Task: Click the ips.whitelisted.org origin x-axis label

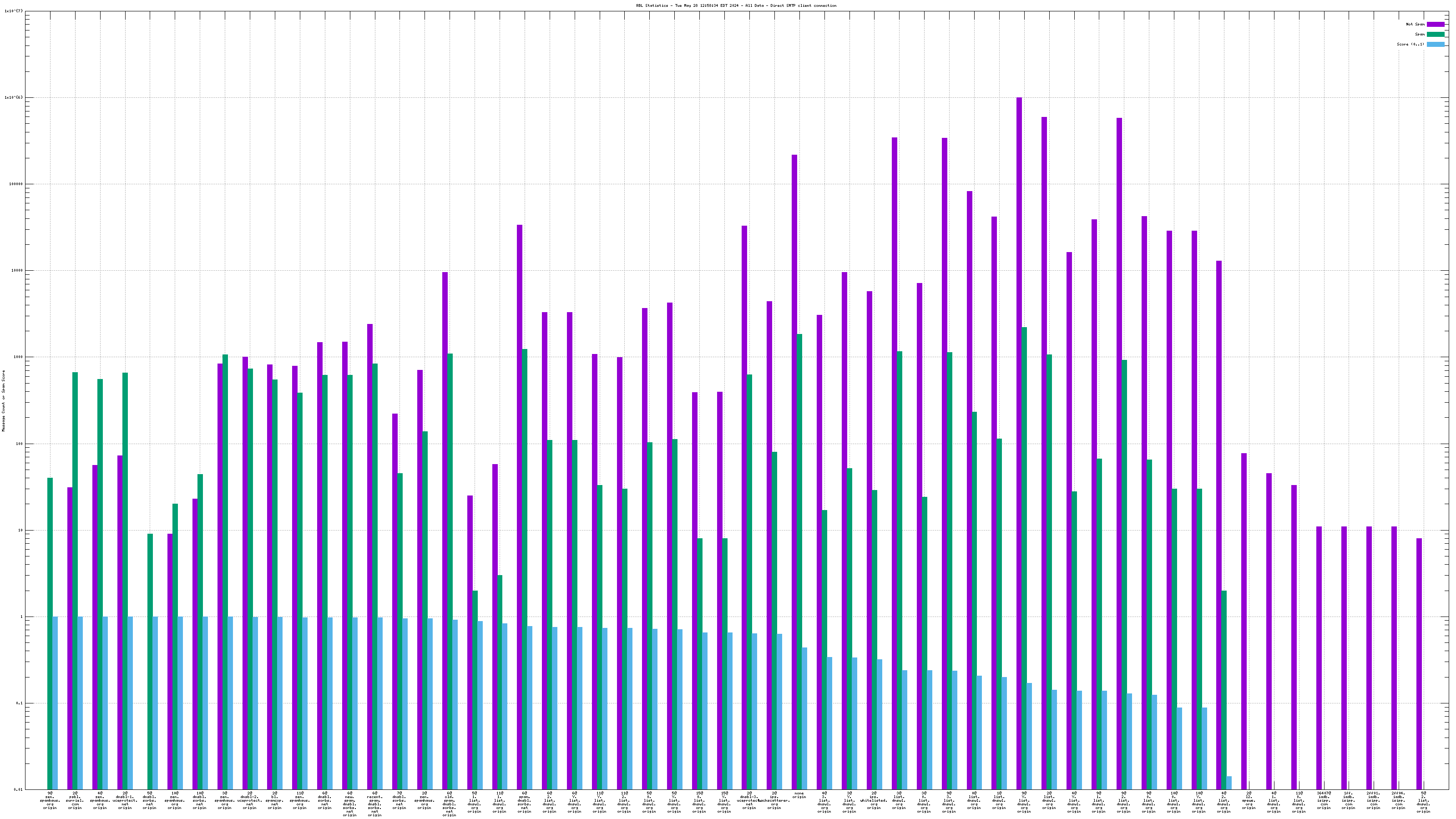Action: click(874, 800)
